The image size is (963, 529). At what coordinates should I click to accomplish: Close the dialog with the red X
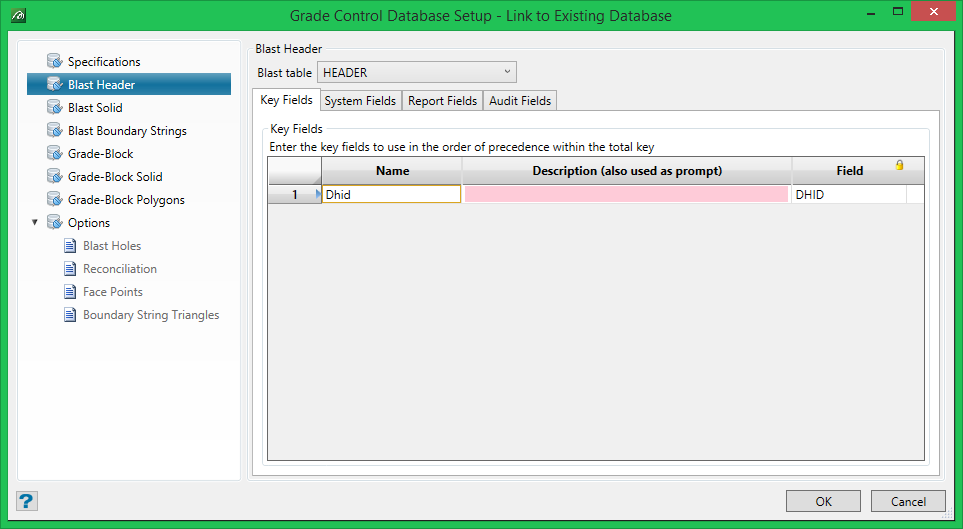934,12
